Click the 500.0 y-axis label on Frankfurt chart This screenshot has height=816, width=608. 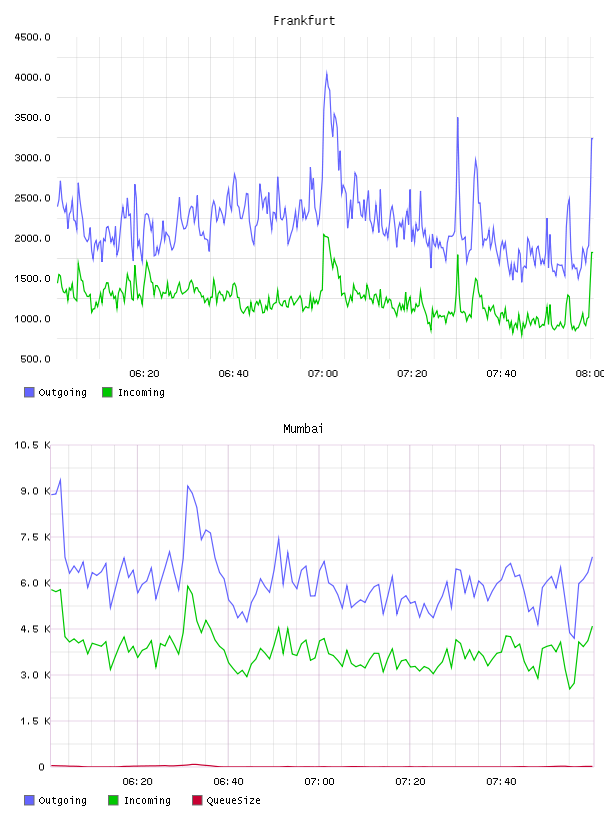(35, 359)
